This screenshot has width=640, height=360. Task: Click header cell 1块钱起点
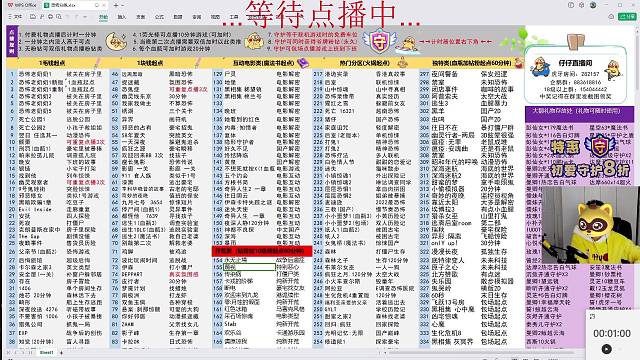pyautogui.click(x=151, y=63)
